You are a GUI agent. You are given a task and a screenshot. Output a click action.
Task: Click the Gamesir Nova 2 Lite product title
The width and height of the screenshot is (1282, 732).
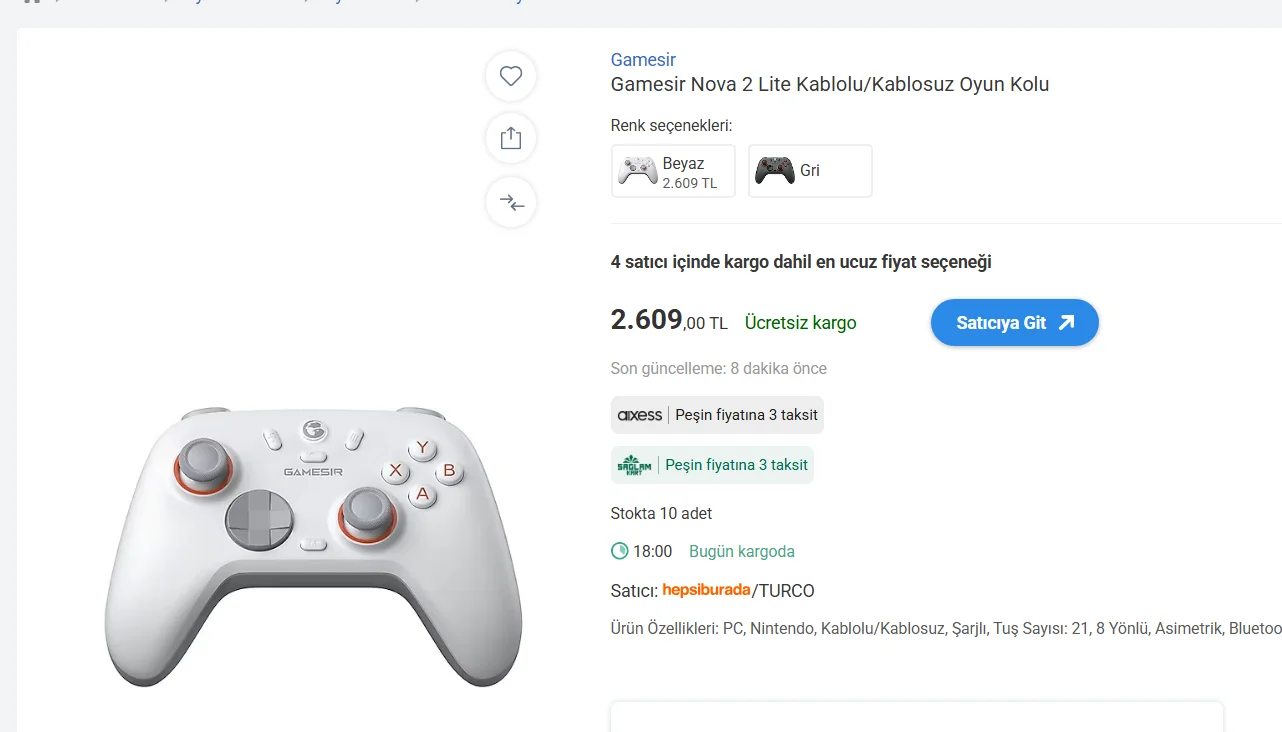pyautogui.click(x=830, y=85)
